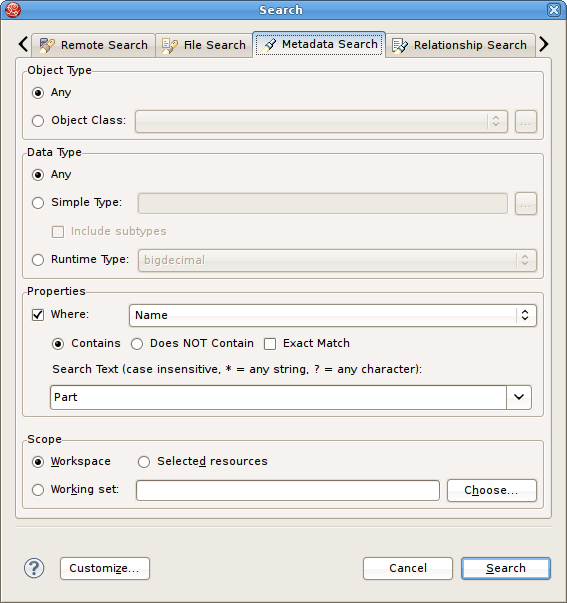Switch to the Relationship Search tab
567x603 pixels.
pos(460,45)
